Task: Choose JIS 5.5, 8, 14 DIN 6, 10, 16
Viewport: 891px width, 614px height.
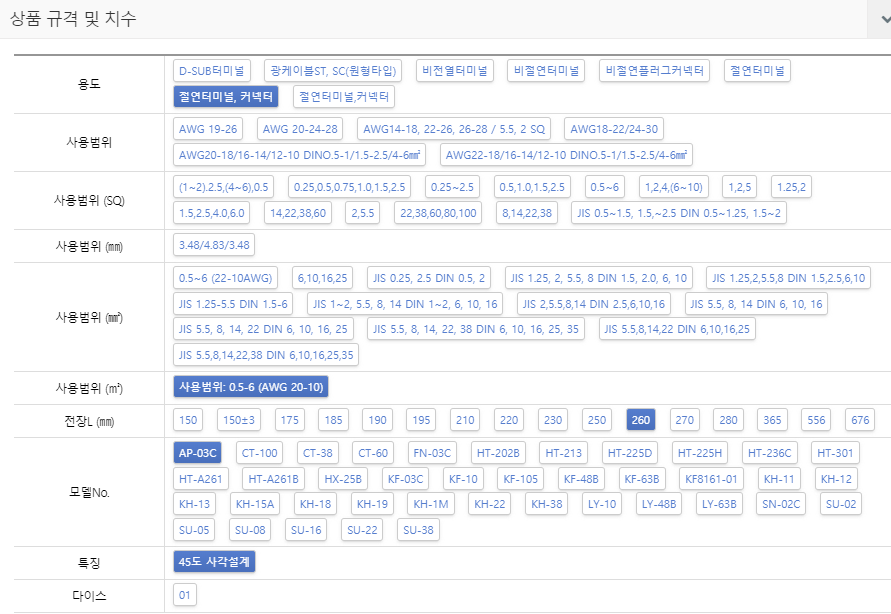Action: [756, 304]
